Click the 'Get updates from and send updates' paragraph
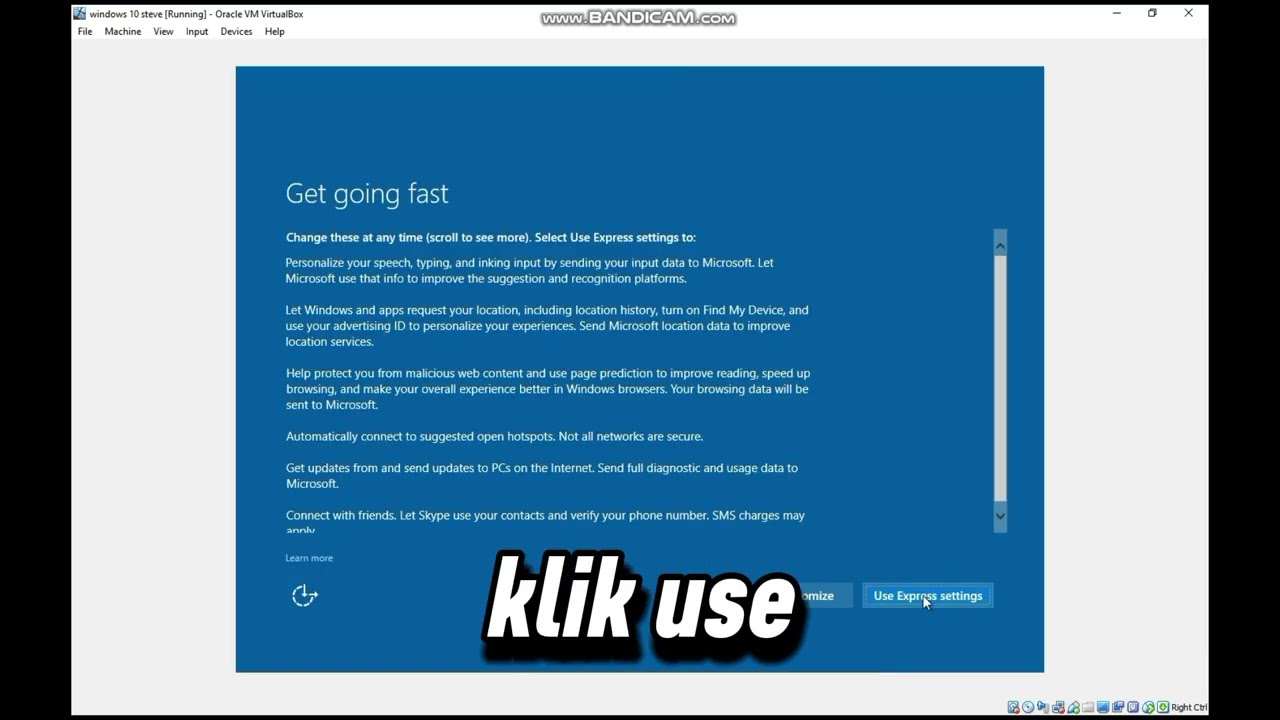1280x720 pixels. tap(541, 475)
